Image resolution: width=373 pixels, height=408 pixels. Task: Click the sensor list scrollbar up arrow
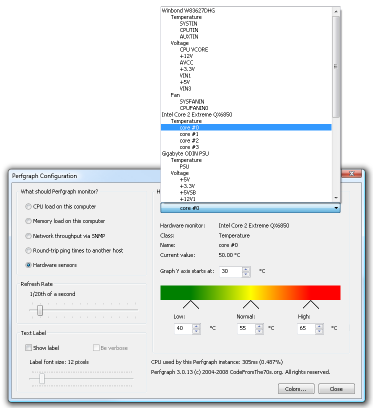(336, 12)
